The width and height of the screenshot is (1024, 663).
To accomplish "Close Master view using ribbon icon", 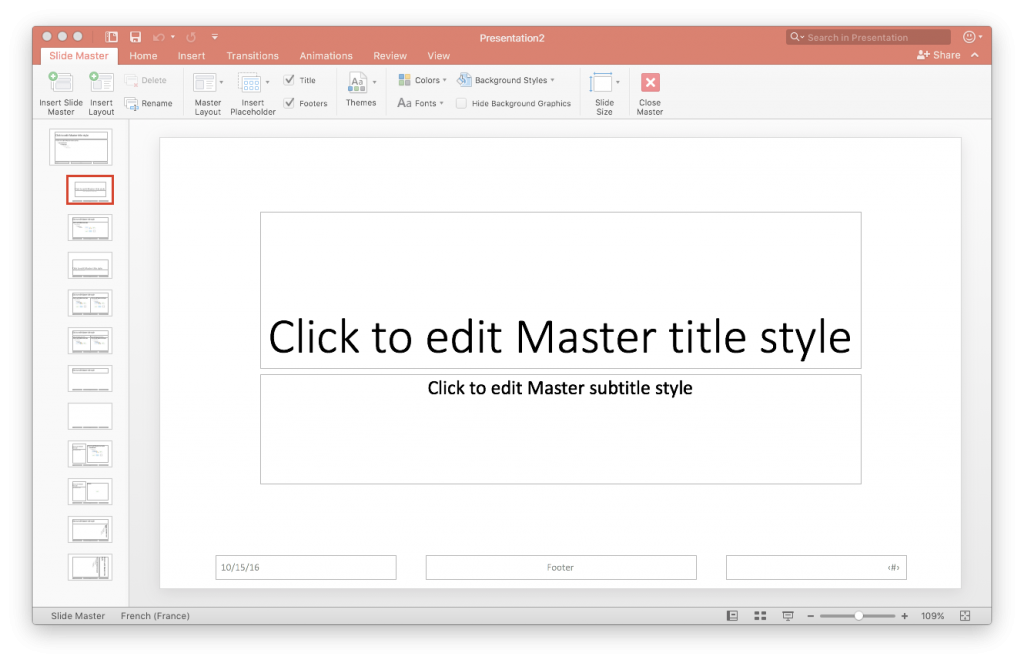I will [649, 91].
